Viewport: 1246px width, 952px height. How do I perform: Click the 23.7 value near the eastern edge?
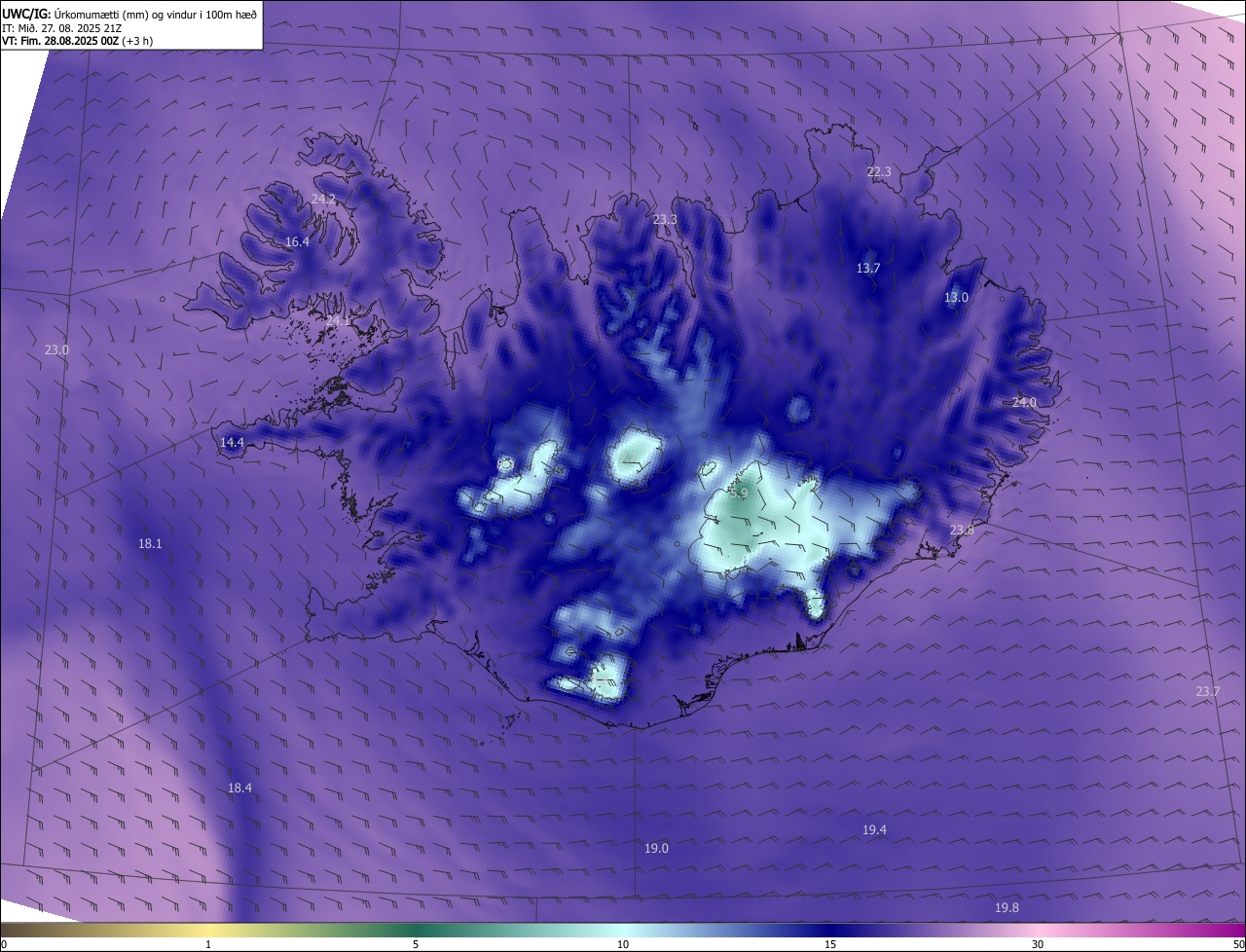(x=1207, y=691)
